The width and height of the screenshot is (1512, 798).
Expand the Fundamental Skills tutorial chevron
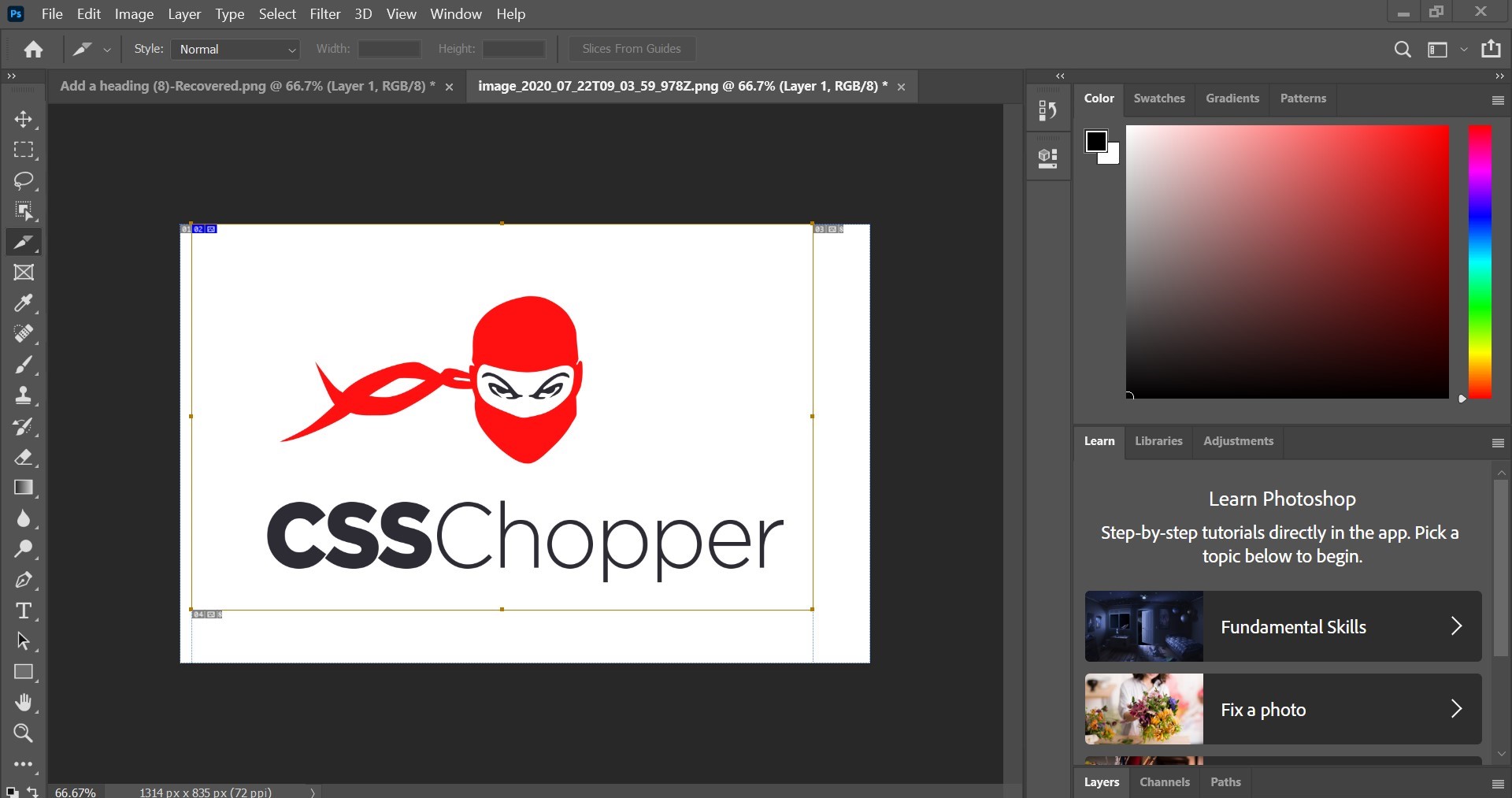coord(1456,626)
